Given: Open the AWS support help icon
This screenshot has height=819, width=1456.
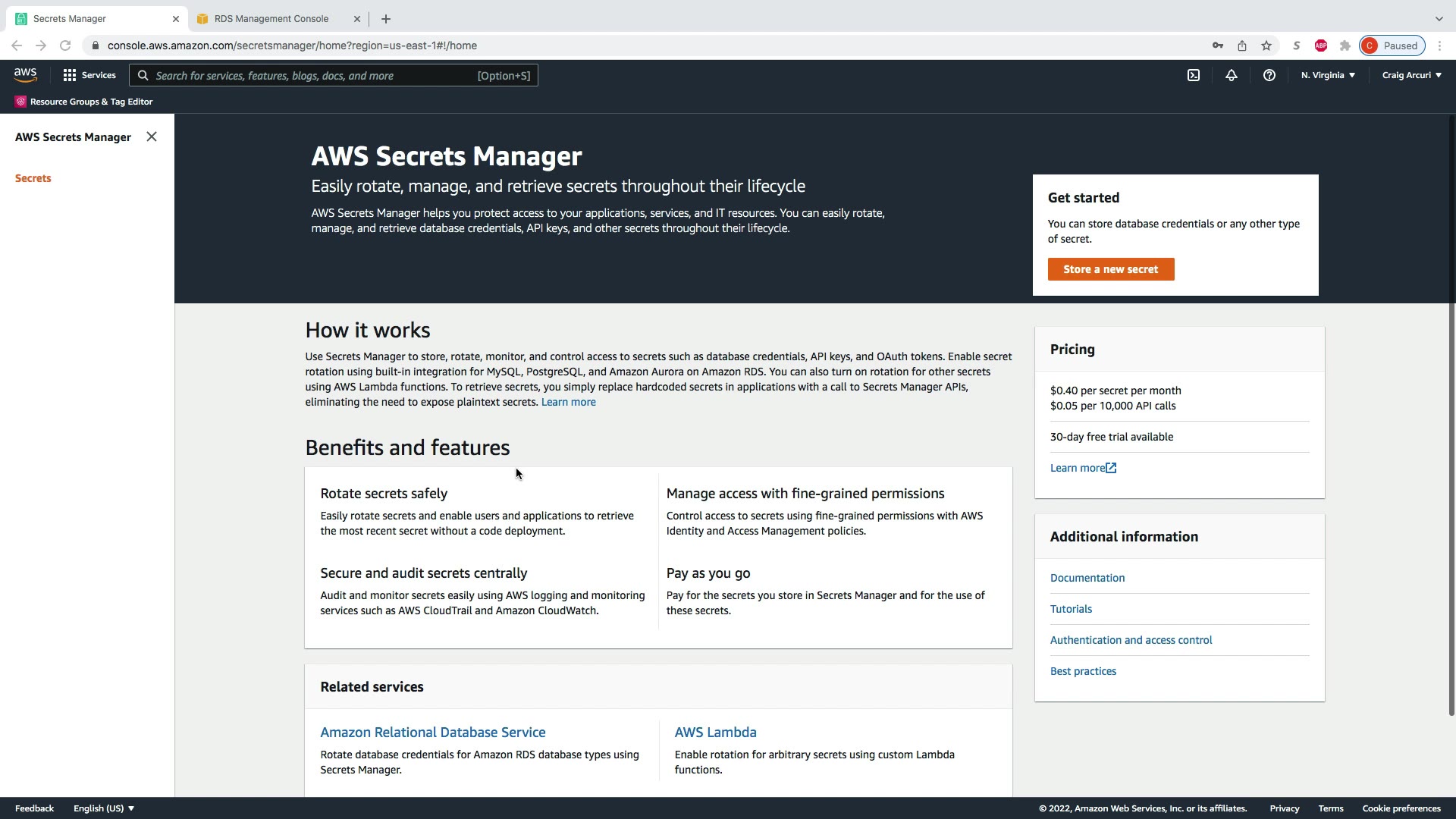Looking at the screenshot, I should [1269, 75].
